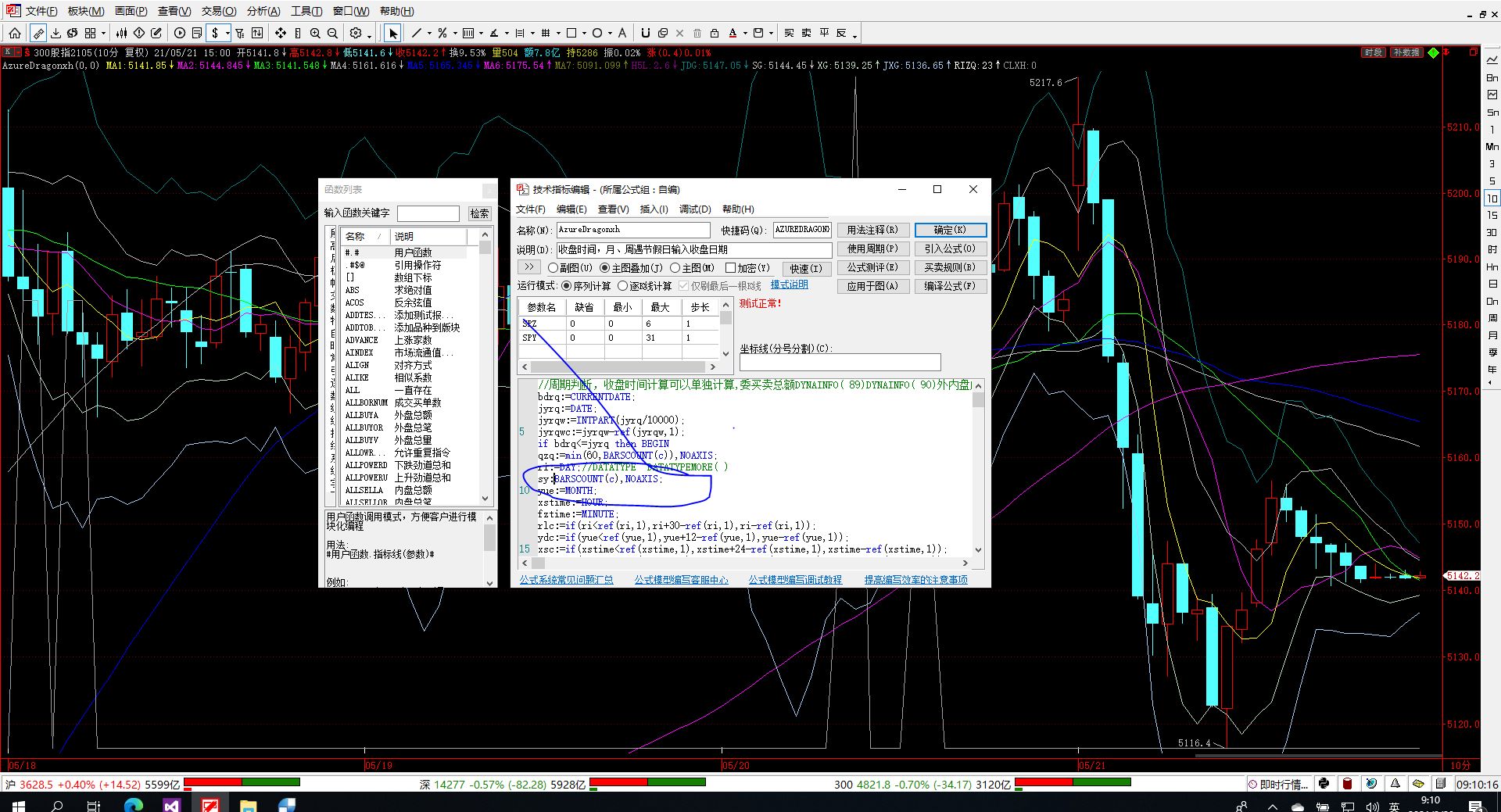Click the code editor horizontal scrollbar
The height and width of the screenshot is (812, 1501).
pos(745,563)
